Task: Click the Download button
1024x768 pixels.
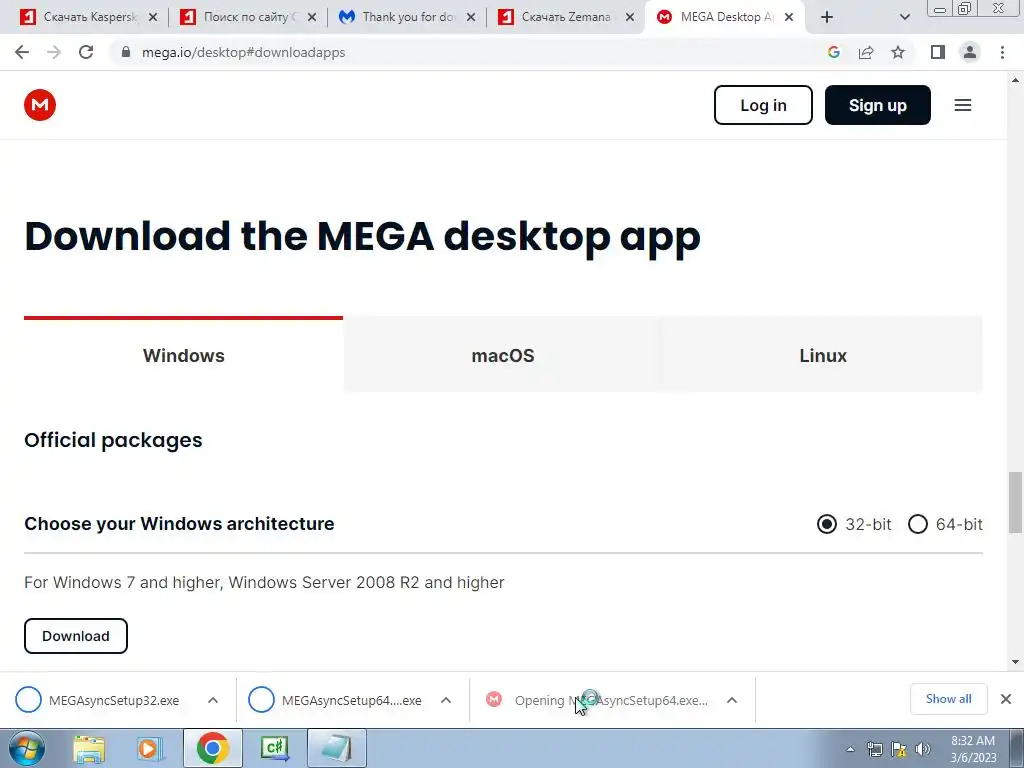Action: pos(76,636)
